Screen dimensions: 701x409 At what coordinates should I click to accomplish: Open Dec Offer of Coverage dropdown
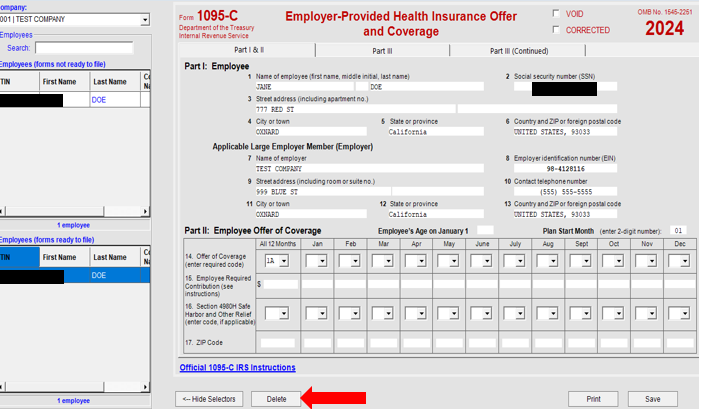point(685,261)
